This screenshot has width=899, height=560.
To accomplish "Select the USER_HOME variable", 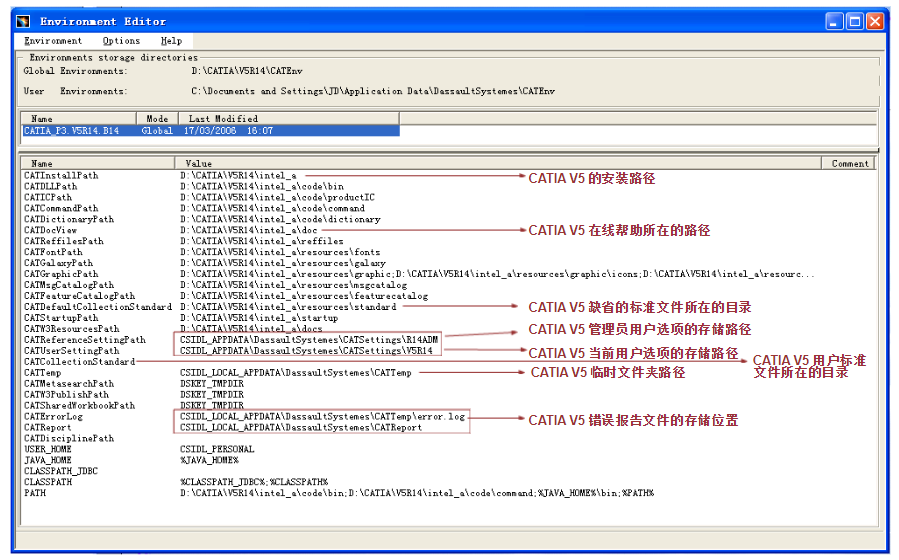I will click(48, 449).
